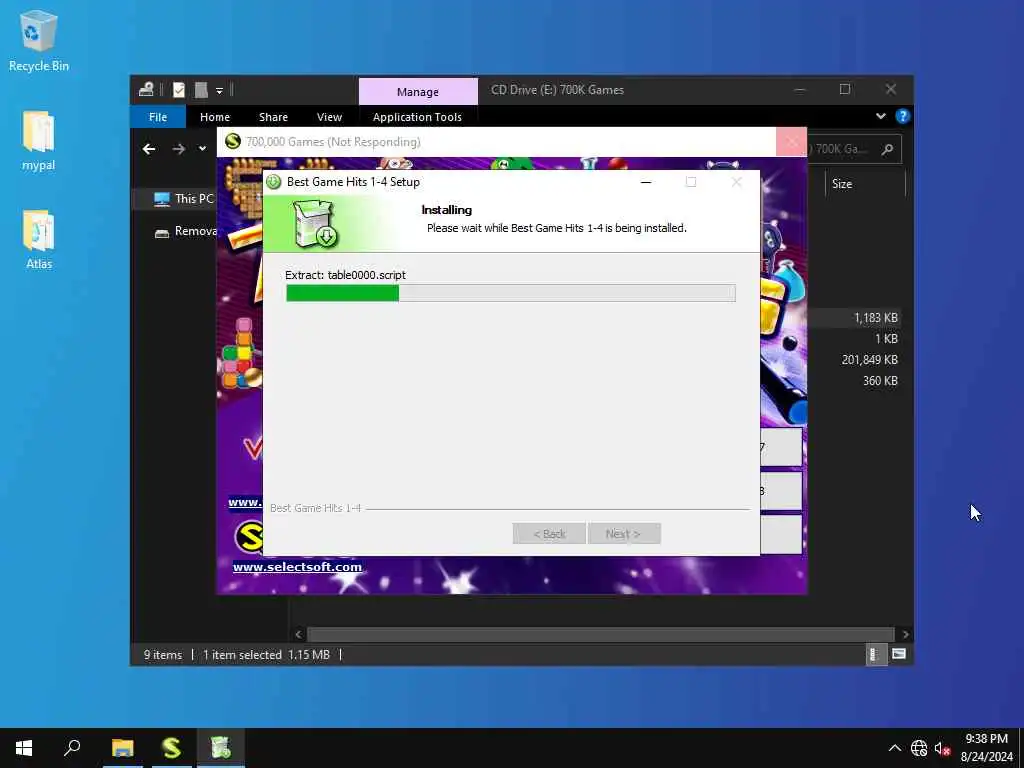This screenshot has width=1024, height=768.
Task: Select the Manage contextual tab
Action: click(418, 92)
